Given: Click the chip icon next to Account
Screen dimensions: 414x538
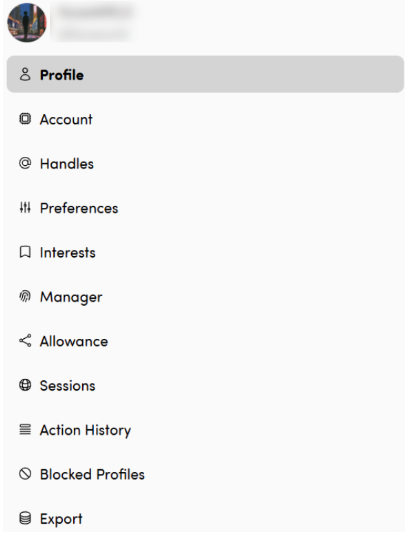Looking at the screenshot, I should tap(25, 119).
